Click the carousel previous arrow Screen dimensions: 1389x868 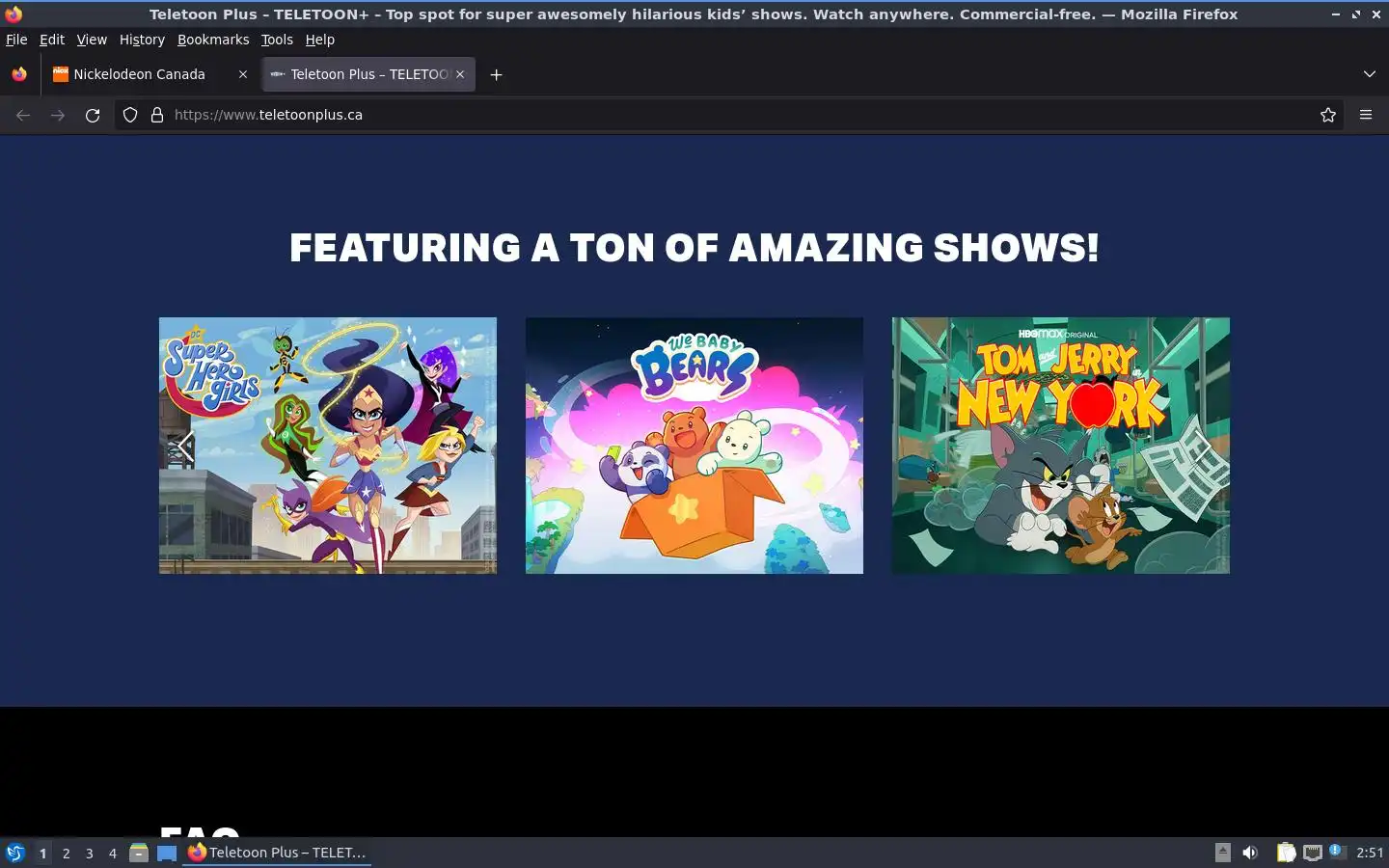pyautogui.click(x=184, y=446)
